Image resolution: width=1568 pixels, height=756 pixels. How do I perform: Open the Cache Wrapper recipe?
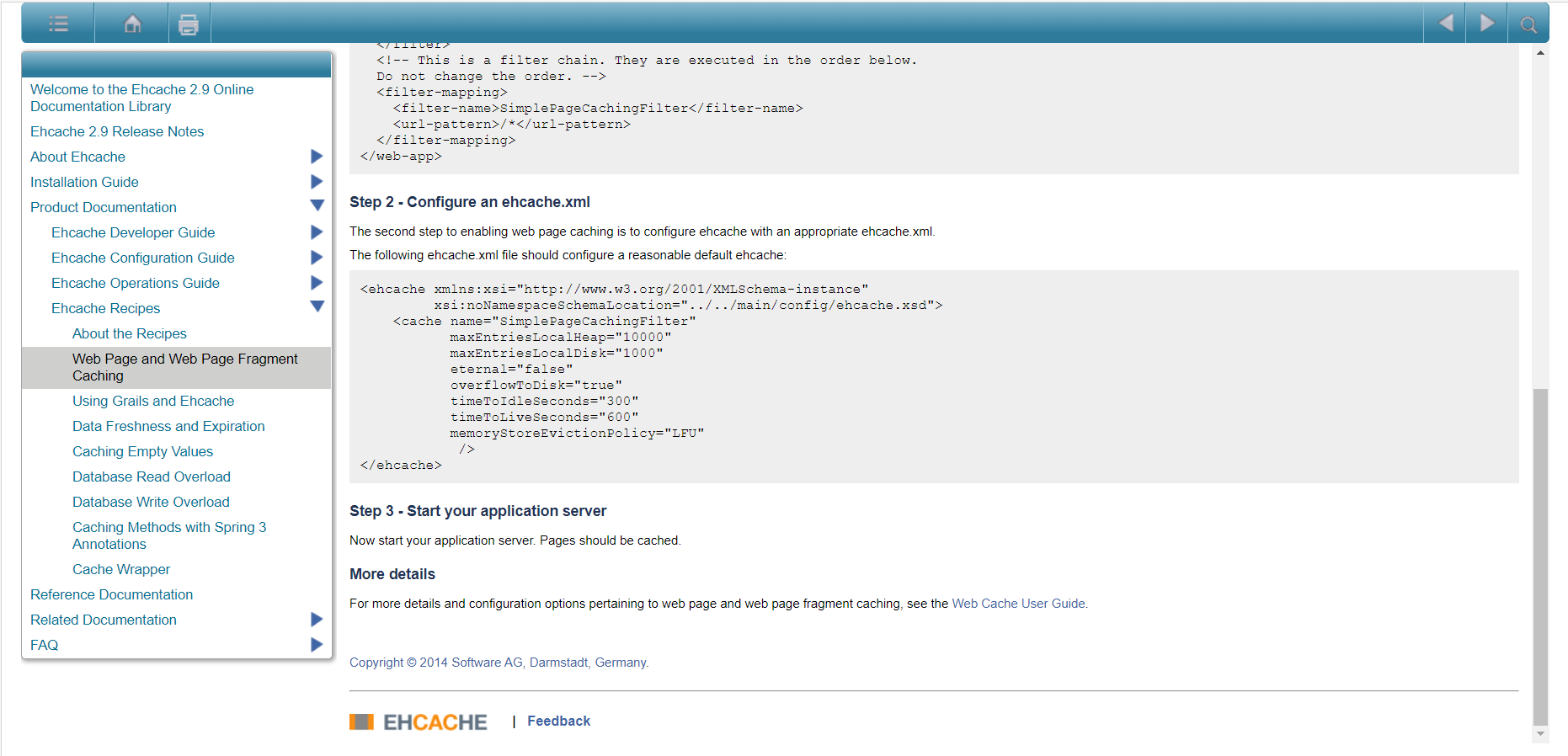[121, 569]
